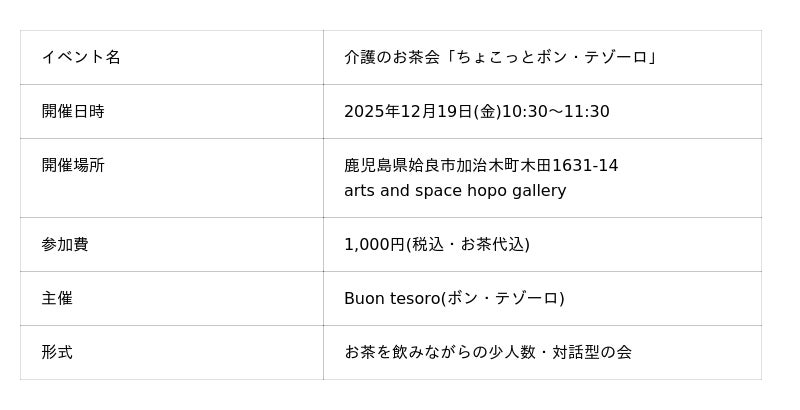Click the 主催 label cell

(57, 298)
